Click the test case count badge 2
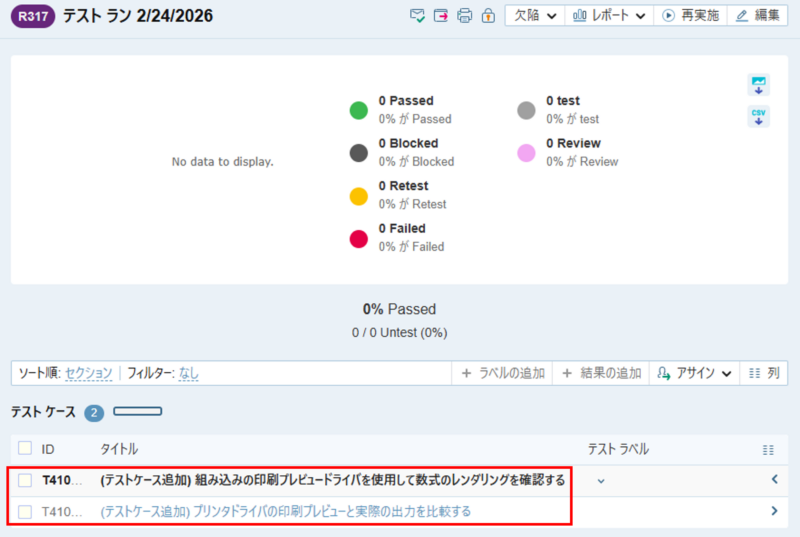The height and width of the screenshot is (537, 800). click(94, 413)
